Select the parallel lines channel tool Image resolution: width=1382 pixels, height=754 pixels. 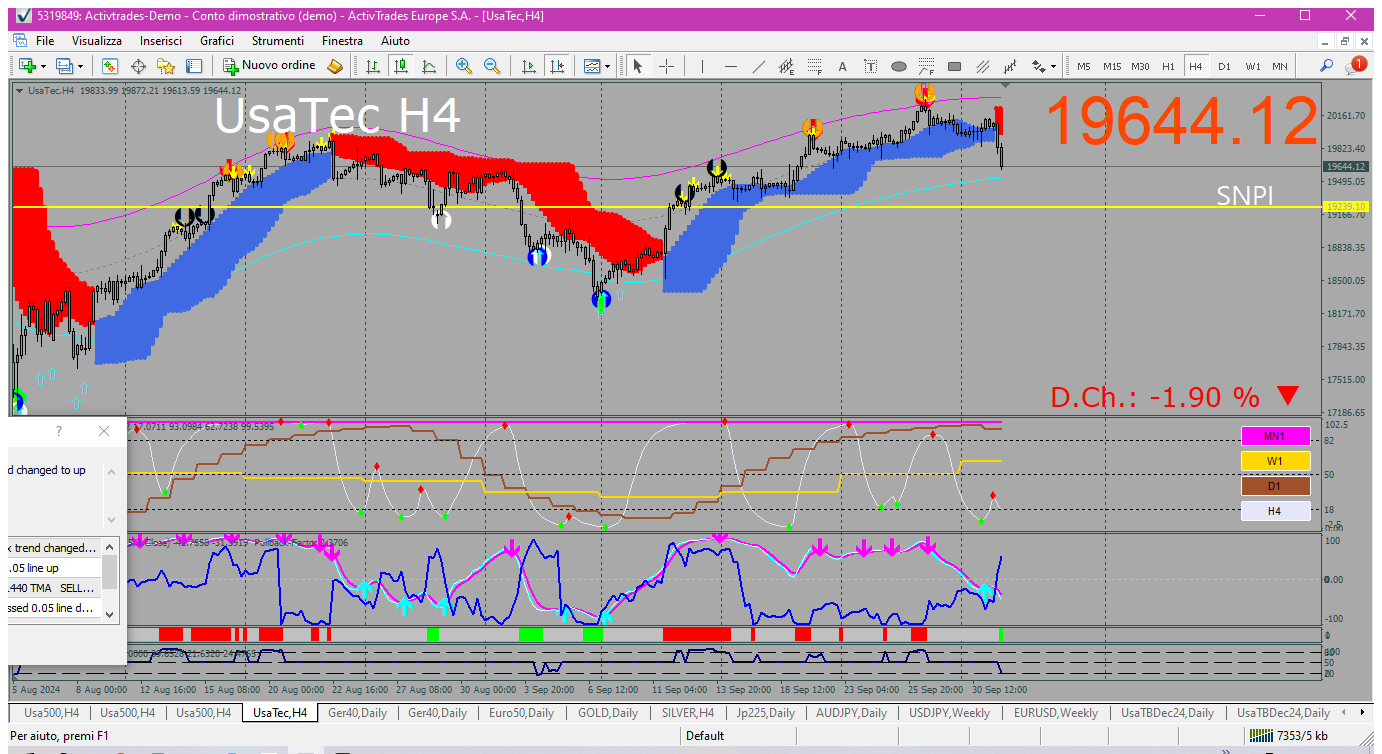coord(982,66)
